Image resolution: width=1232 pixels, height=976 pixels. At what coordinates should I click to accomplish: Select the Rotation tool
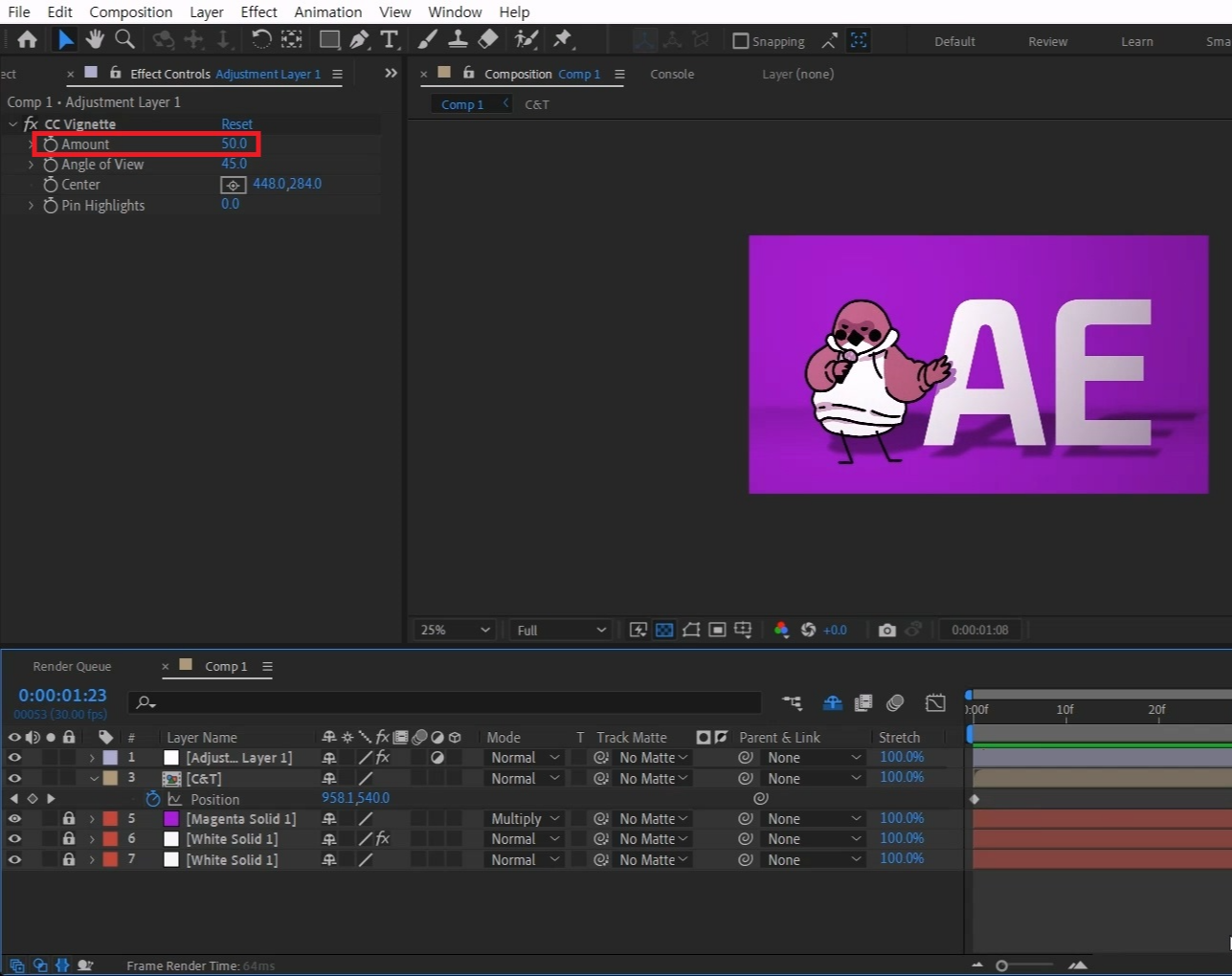(261, 39)
